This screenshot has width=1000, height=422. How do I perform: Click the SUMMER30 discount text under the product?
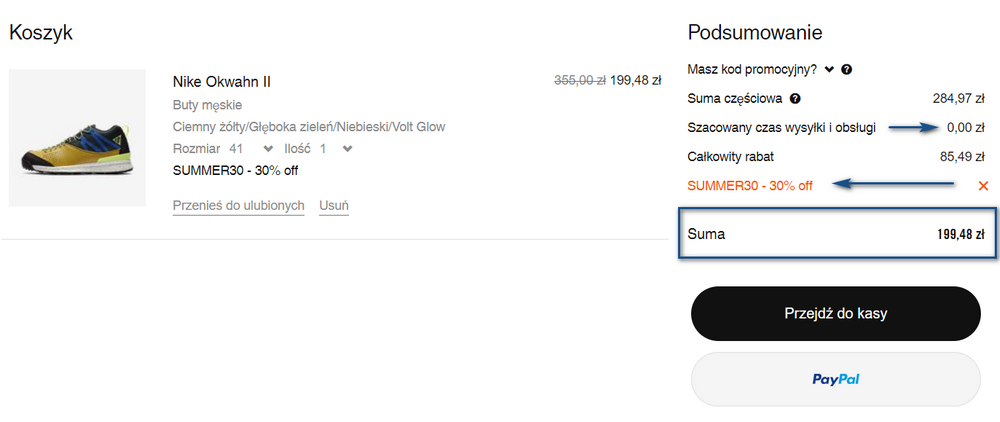pyautogui.click(x=235, y=170)
